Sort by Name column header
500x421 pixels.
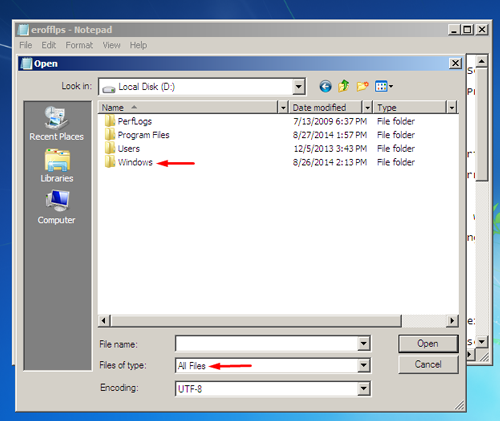188,108
